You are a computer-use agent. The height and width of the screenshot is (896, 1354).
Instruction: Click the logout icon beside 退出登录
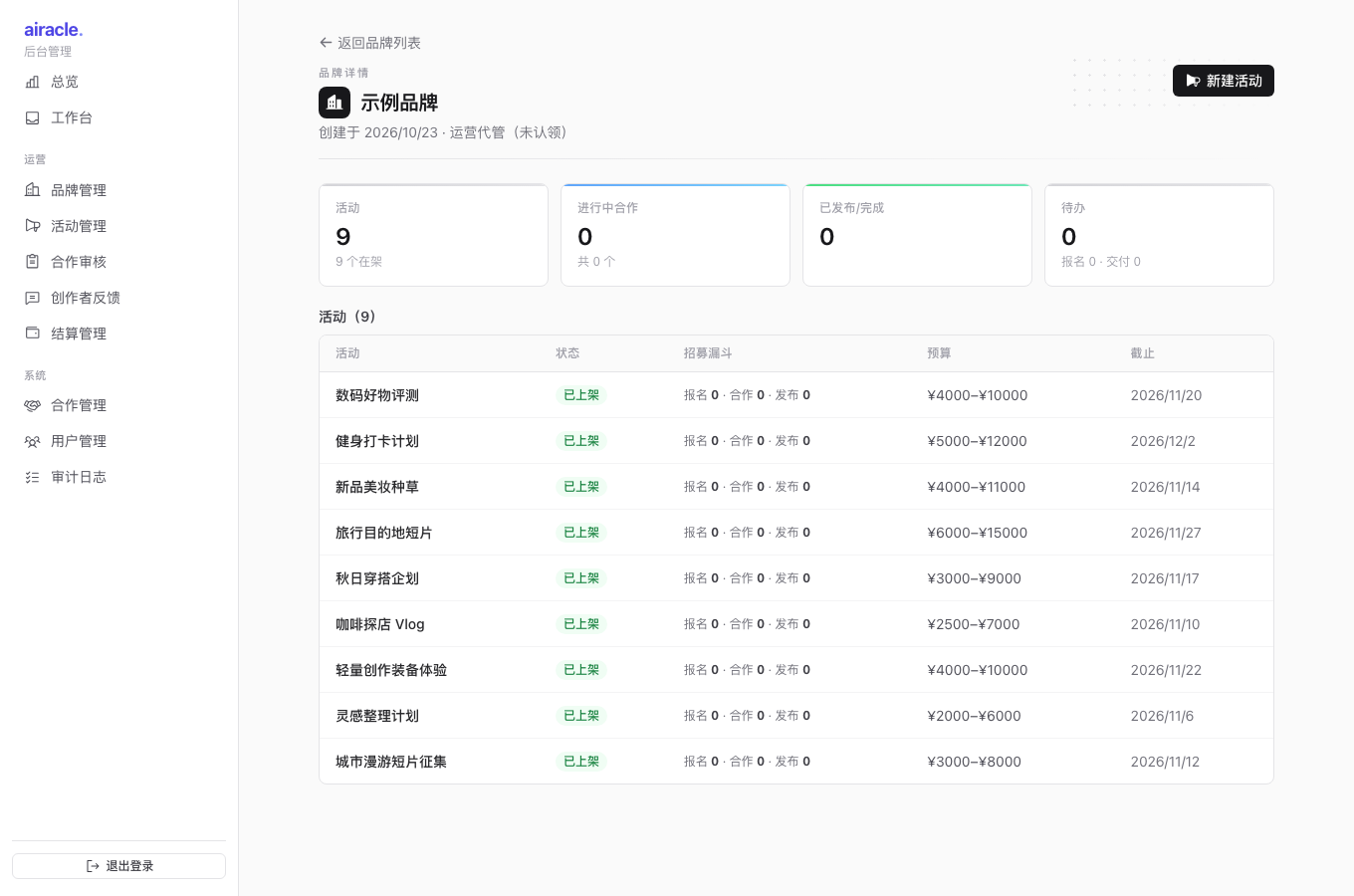pos(93,866)
